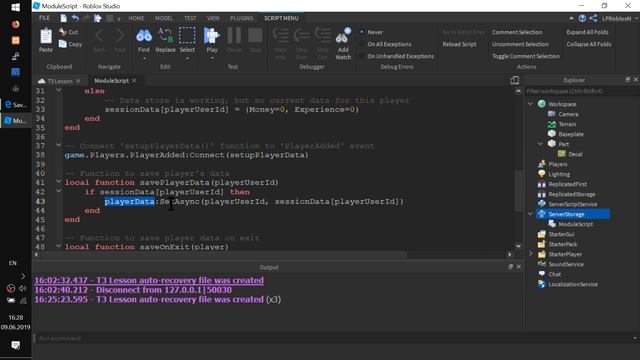This screenshot has width=640, height=360.
Task: Close the ModuleScript editor tab
Action: click(x=134, y=80)
